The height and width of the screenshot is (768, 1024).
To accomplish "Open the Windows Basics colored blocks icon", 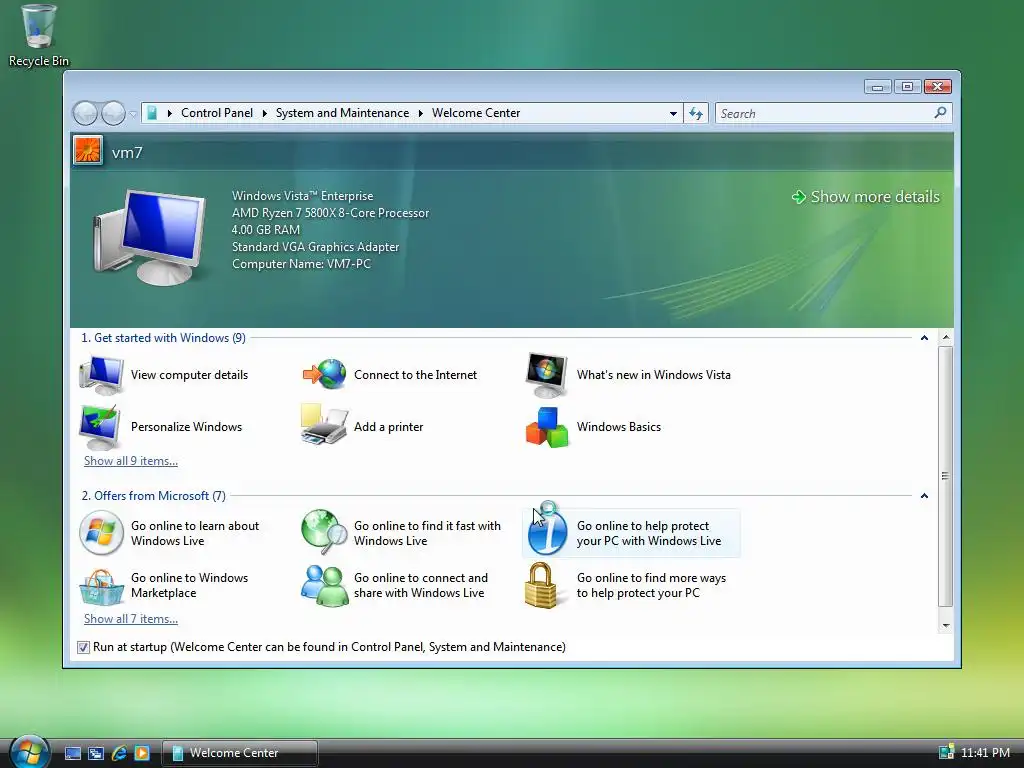I will 547,427.
